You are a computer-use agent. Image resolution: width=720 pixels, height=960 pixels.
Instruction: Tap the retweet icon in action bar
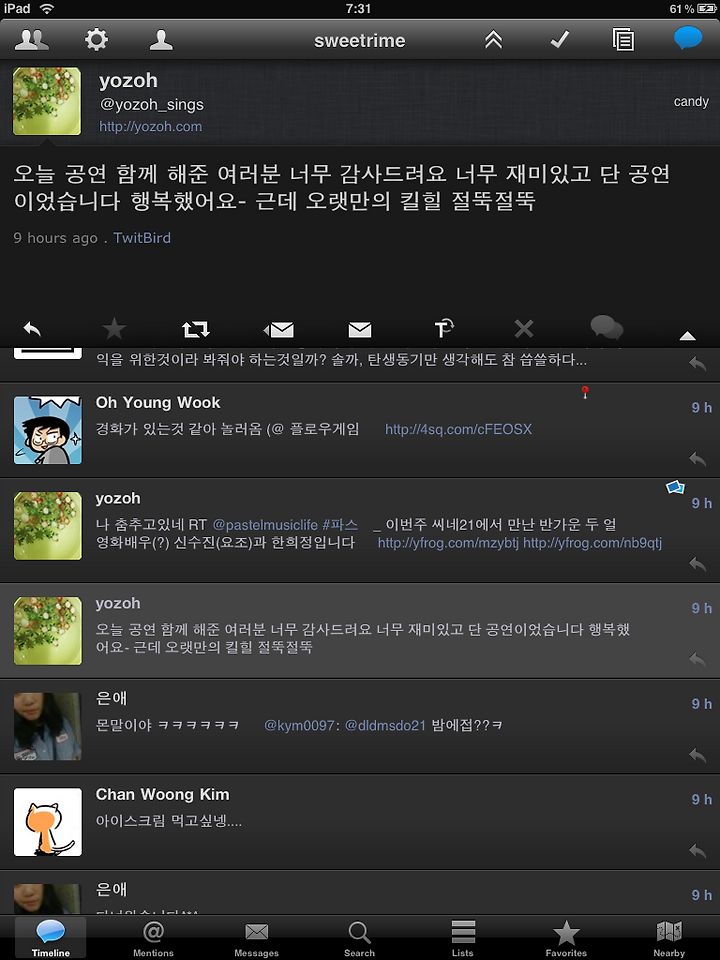click(196, 330)
